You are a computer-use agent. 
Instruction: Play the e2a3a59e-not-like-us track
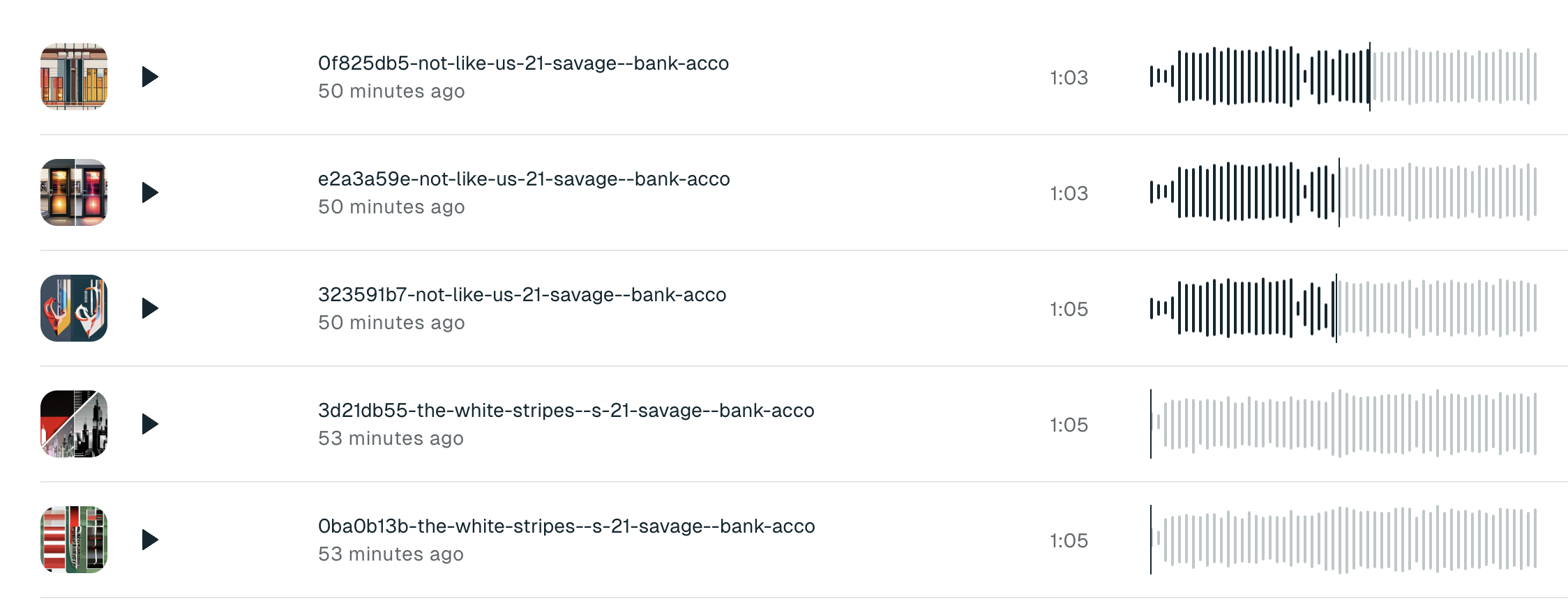(x=150, y=192)
